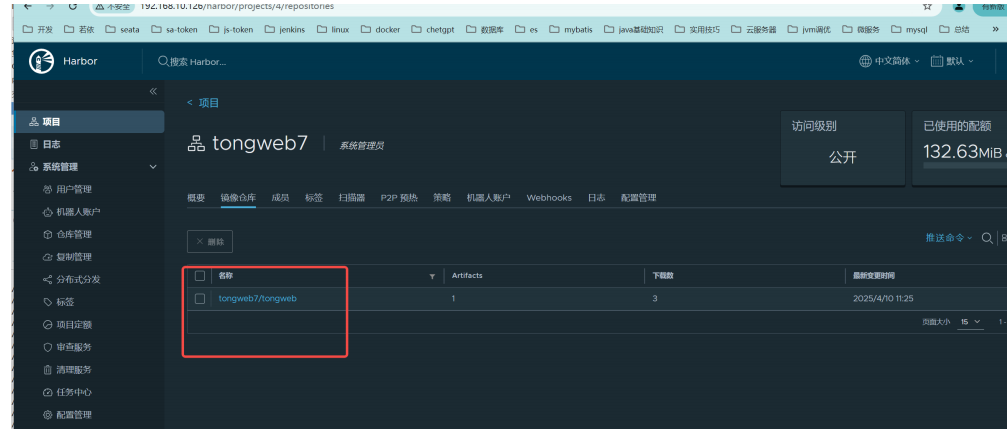Open the mysql bookmark folder
Image resolution: width=1007 pixels, height=429 pixels.
[x=909, y=30]
